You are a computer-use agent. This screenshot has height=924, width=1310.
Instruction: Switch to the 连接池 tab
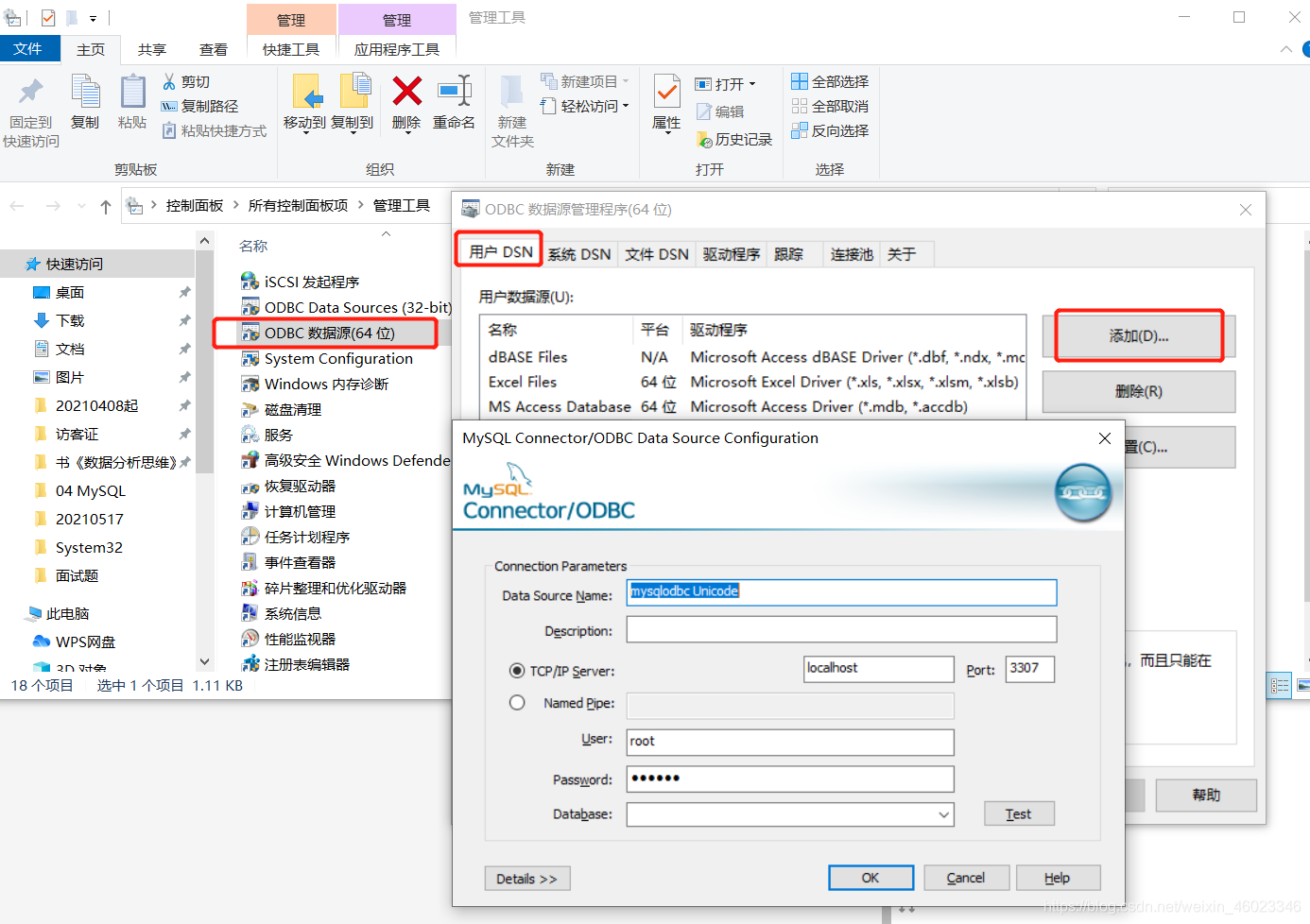coord(852,254)
